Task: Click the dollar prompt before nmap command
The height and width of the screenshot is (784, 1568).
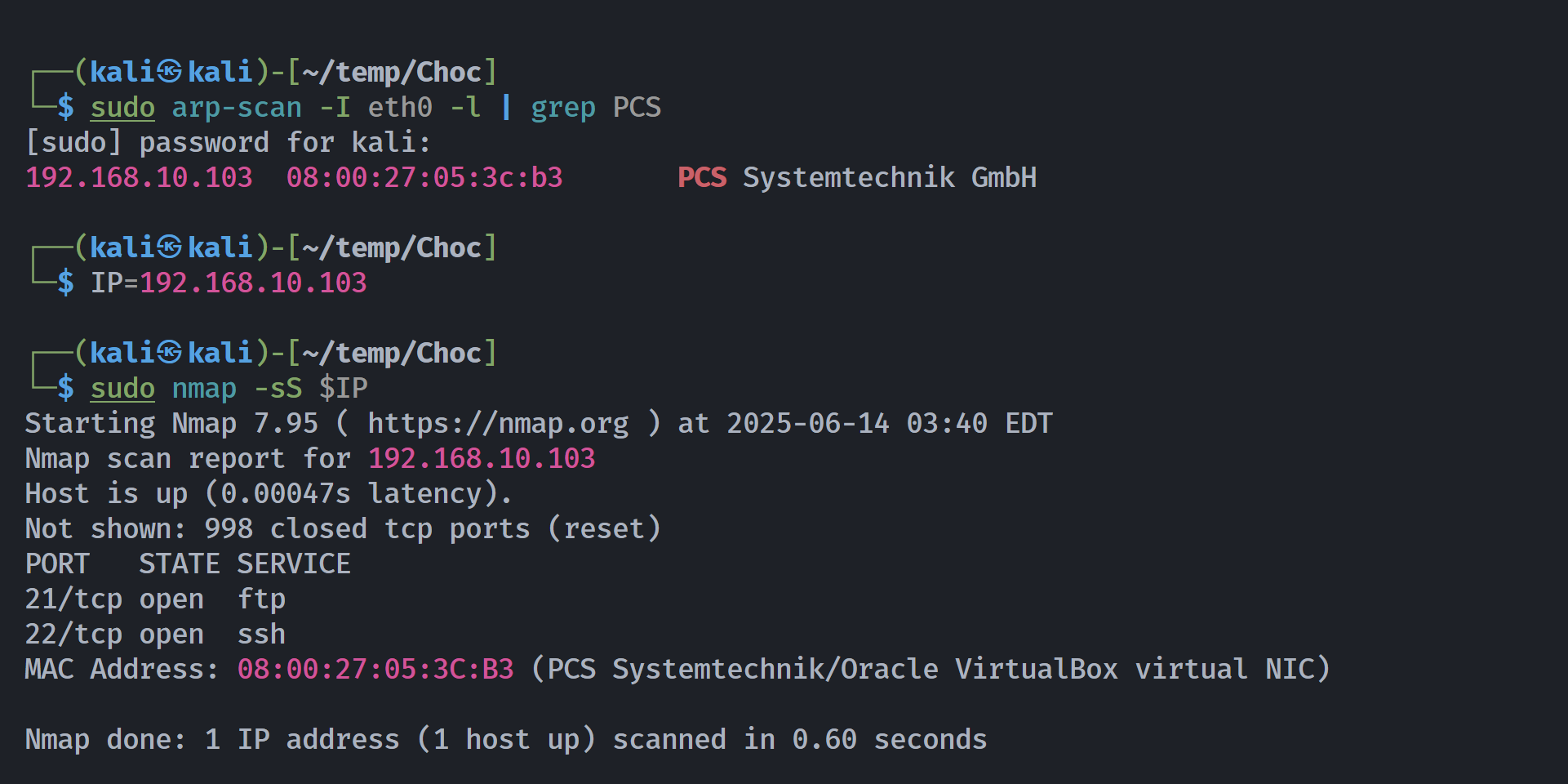Action: (65, 388)
